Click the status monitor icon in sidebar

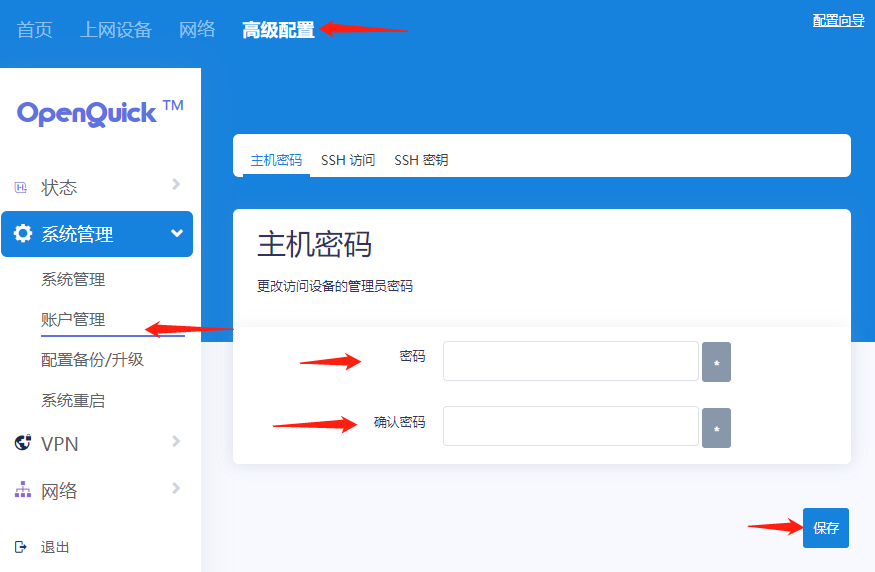tap(21, 188)
